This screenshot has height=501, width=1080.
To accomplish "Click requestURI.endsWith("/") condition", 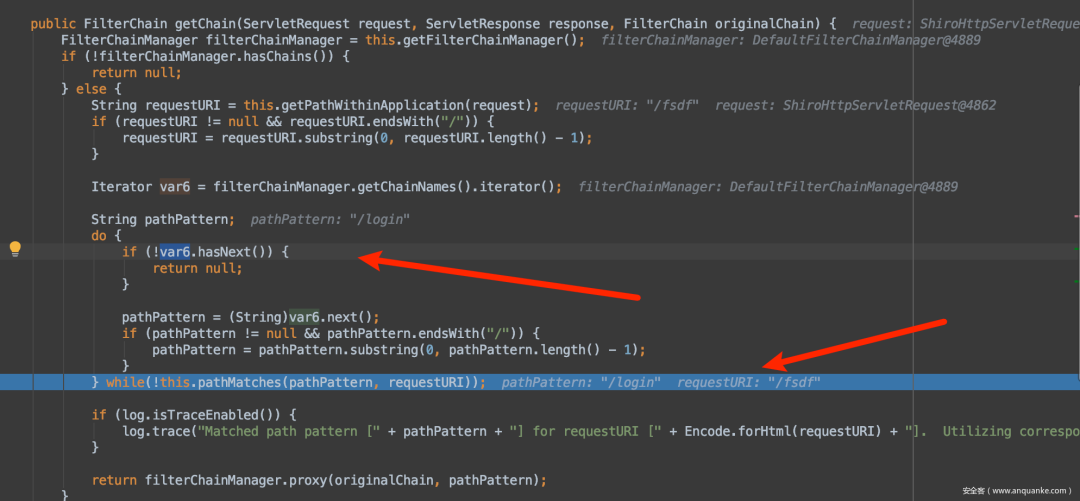I will 388,122.
